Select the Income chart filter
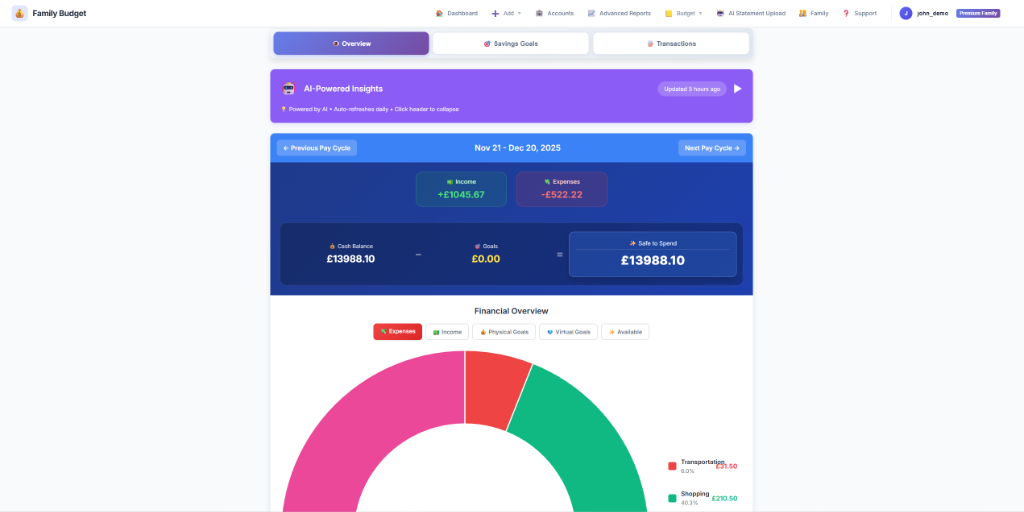 (x=447, y=332)
